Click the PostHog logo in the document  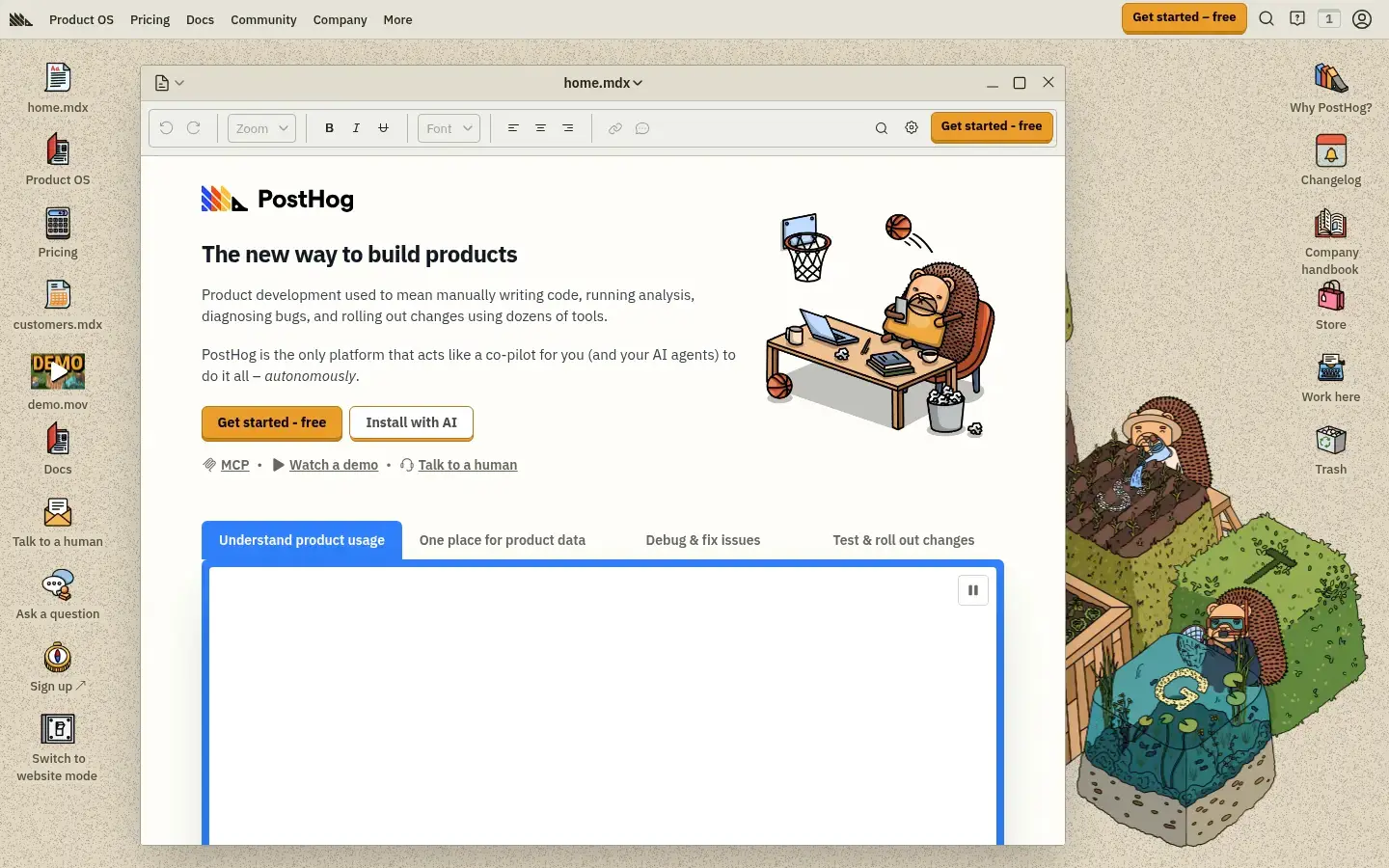coord(278,200)
